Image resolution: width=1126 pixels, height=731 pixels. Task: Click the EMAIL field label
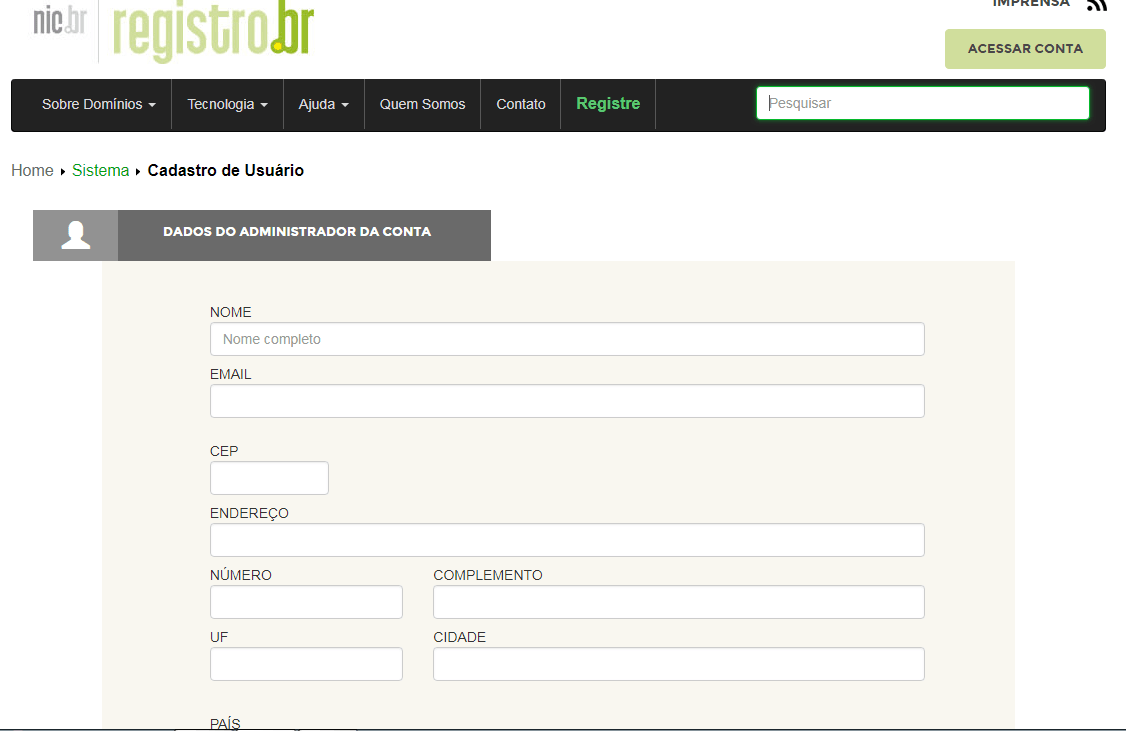[231, 374]
